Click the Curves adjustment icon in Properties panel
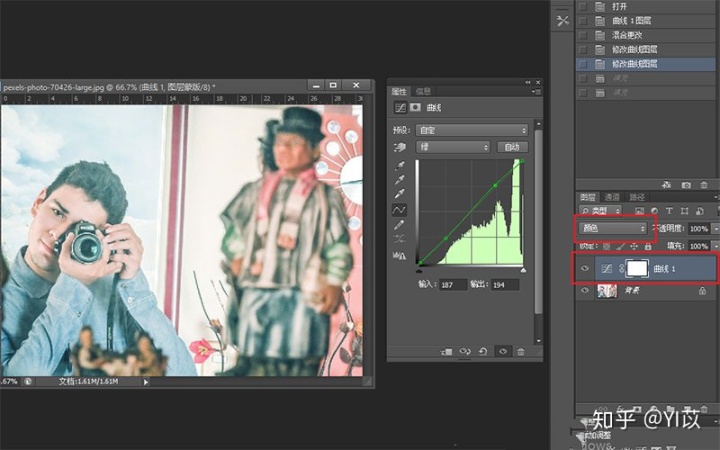This screenshot has height=450, width=720. point(400,107)
